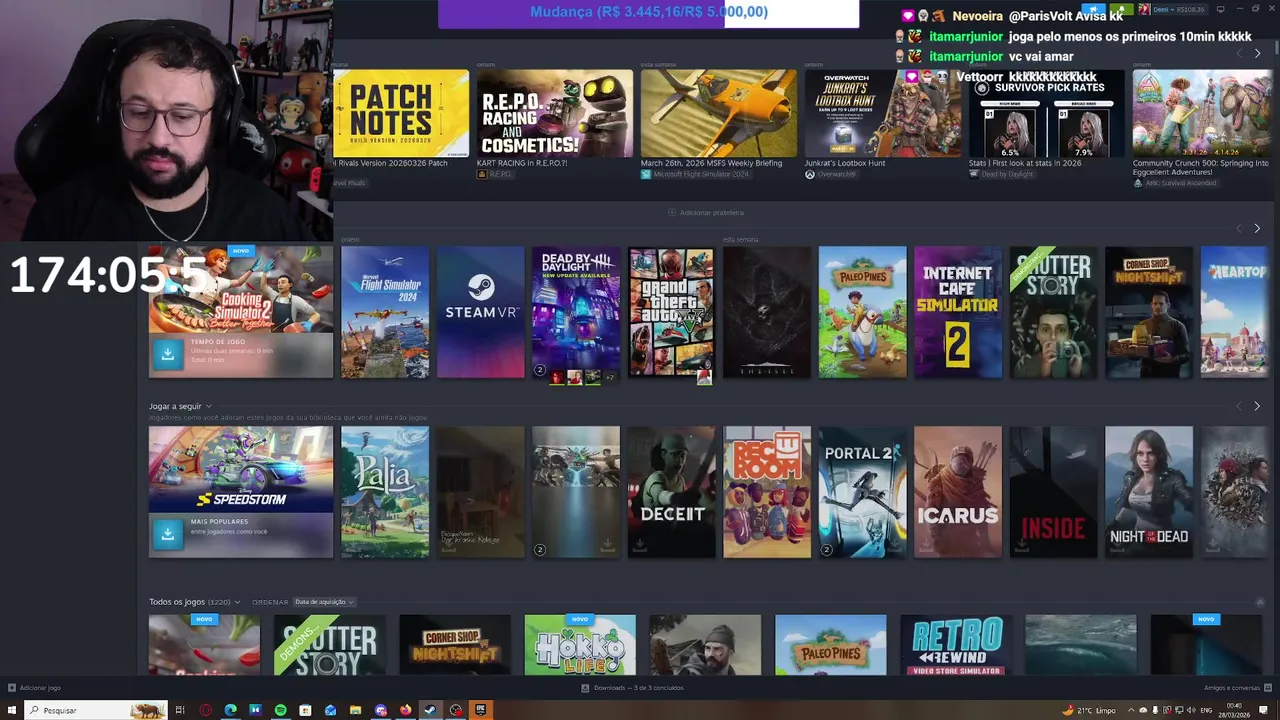Select Internet Cafe Simulator 2 cover

click(x=958, y=312)
